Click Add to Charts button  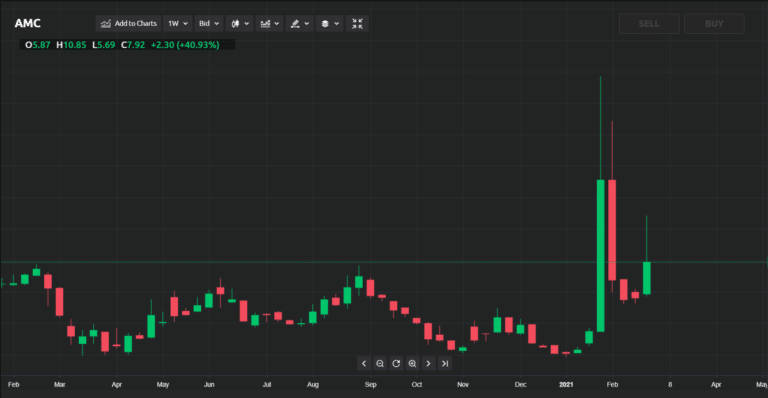click(x=128, y=23)
